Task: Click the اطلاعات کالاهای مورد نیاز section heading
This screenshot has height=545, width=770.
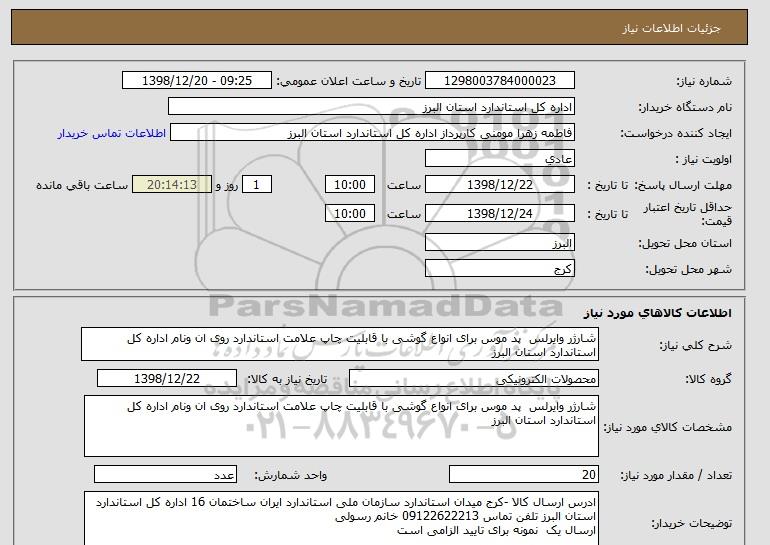Action: coord(658,313)
